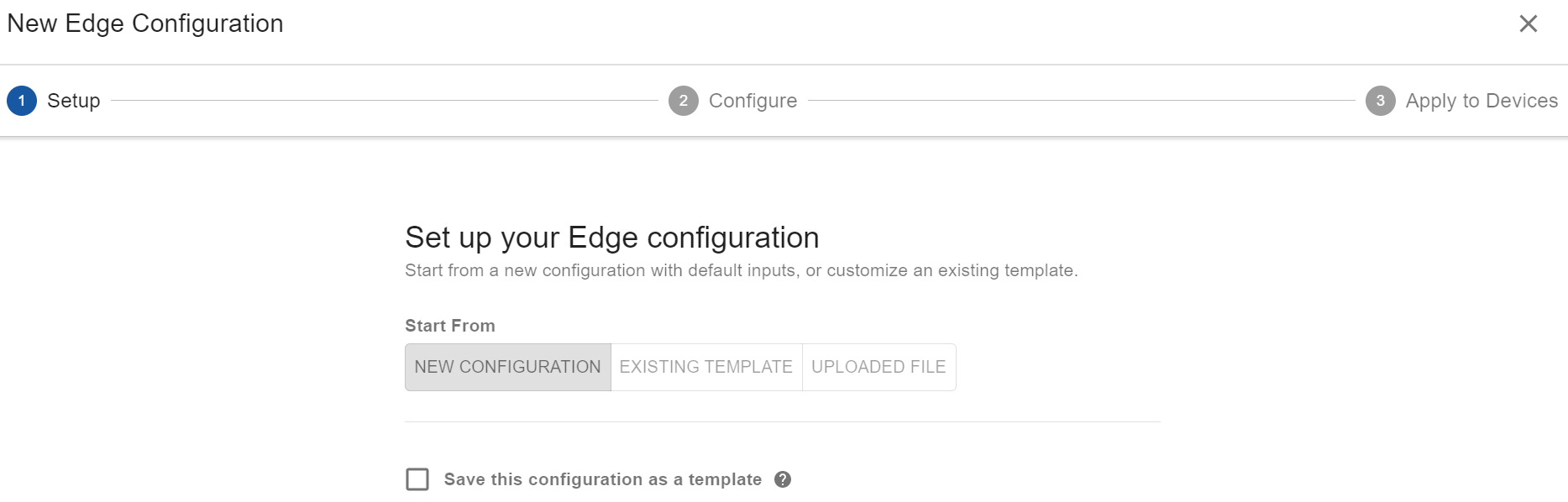1568x502 pixels.
Task: Click the 'Start From' field label
Action: [449, 326]
